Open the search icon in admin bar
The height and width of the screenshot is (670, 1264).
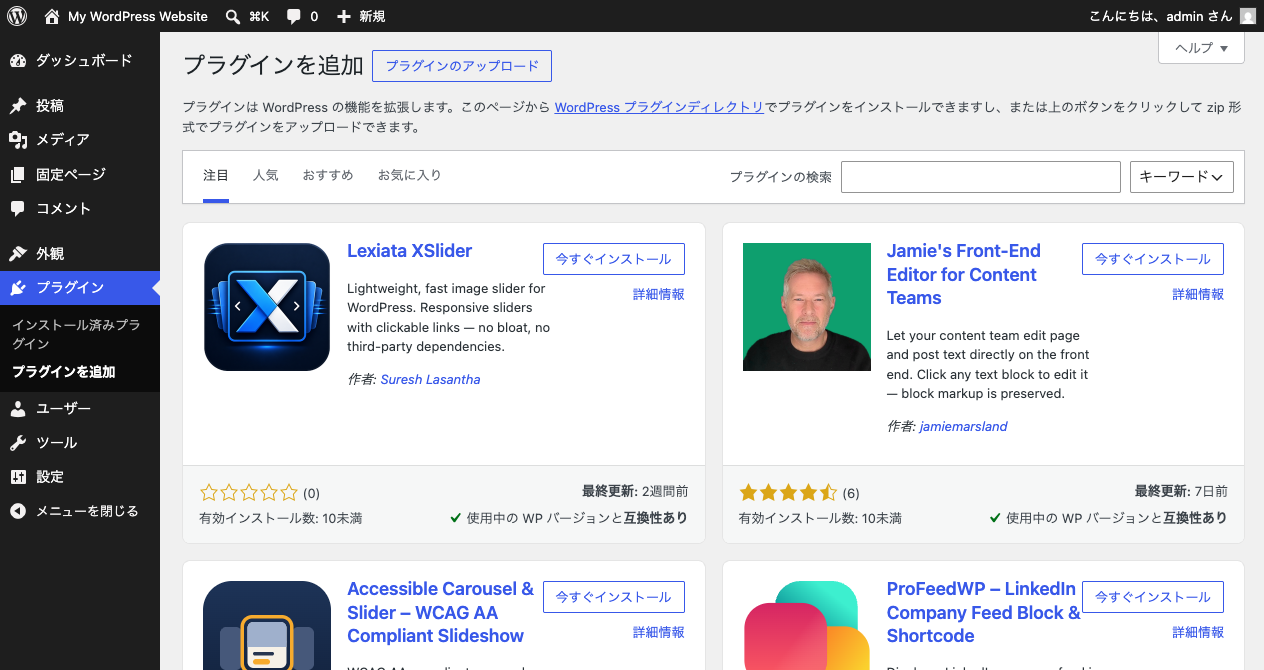[x=233, y=16]
